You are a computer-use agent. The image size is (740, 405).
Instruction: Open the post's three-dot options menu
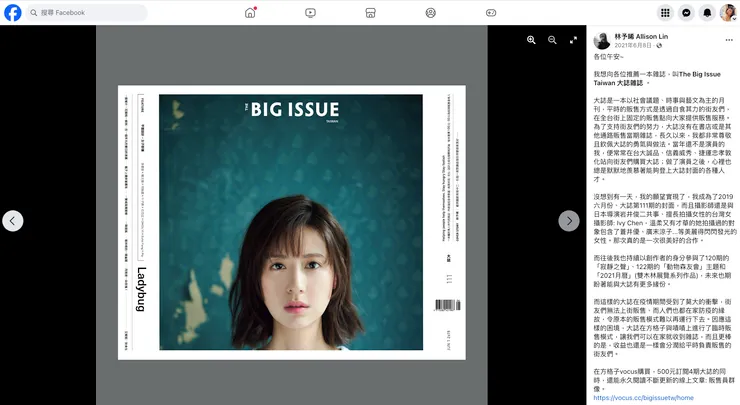click(727, 41)
